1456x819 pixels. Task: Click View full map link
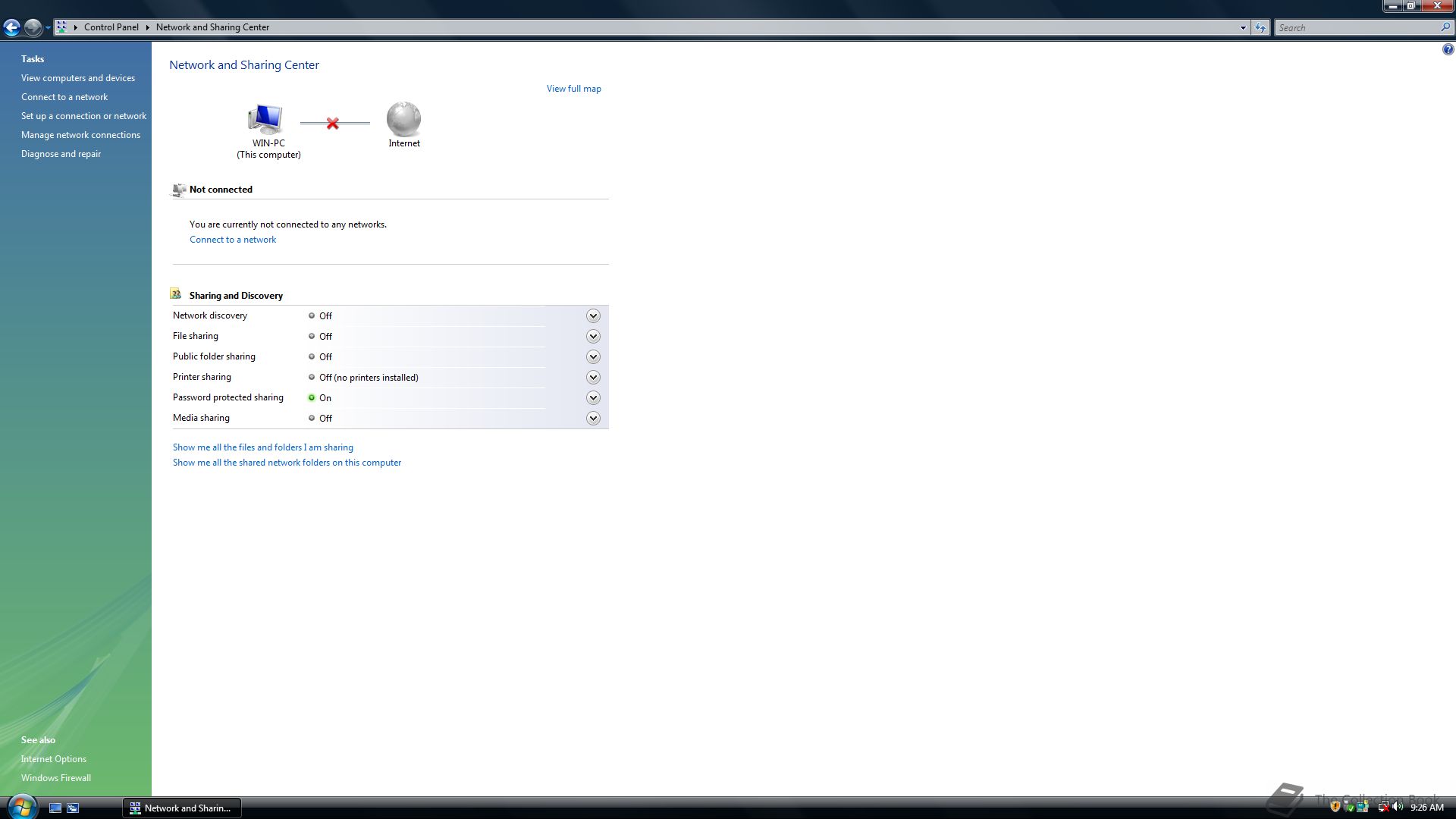coord(574,89)
